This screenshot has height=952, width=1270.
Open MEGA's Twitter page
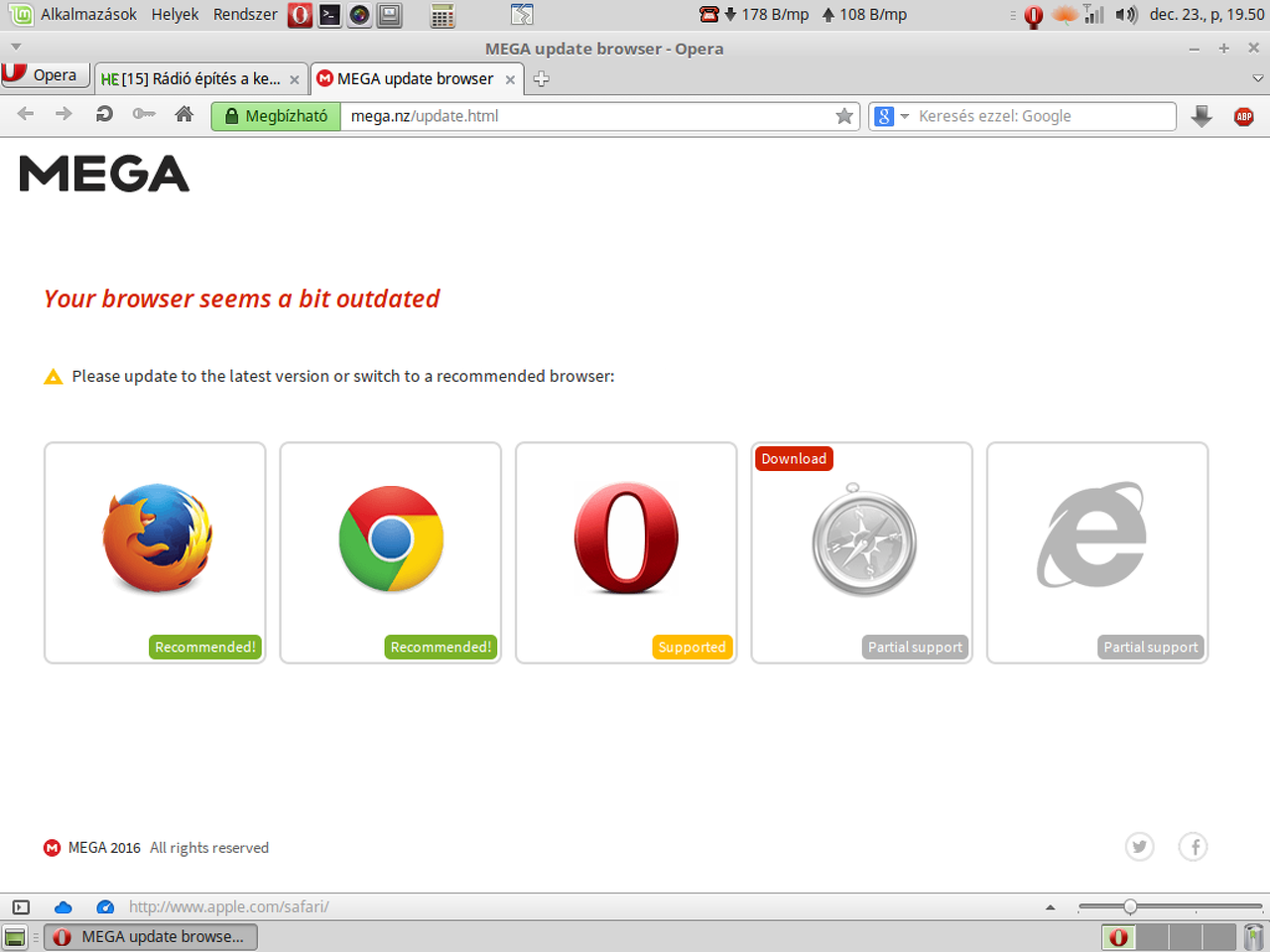pos(1139,847)
